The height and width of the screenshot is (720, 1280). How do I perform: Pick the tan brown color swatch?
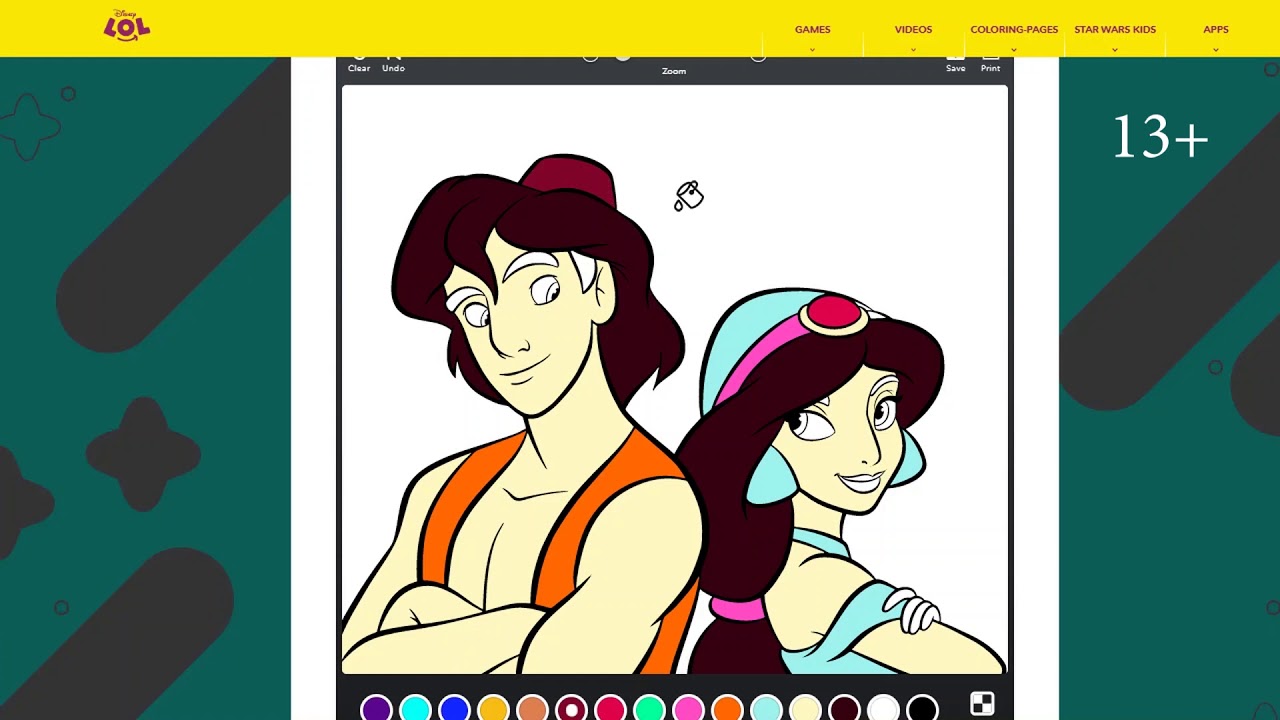(532, 709)
